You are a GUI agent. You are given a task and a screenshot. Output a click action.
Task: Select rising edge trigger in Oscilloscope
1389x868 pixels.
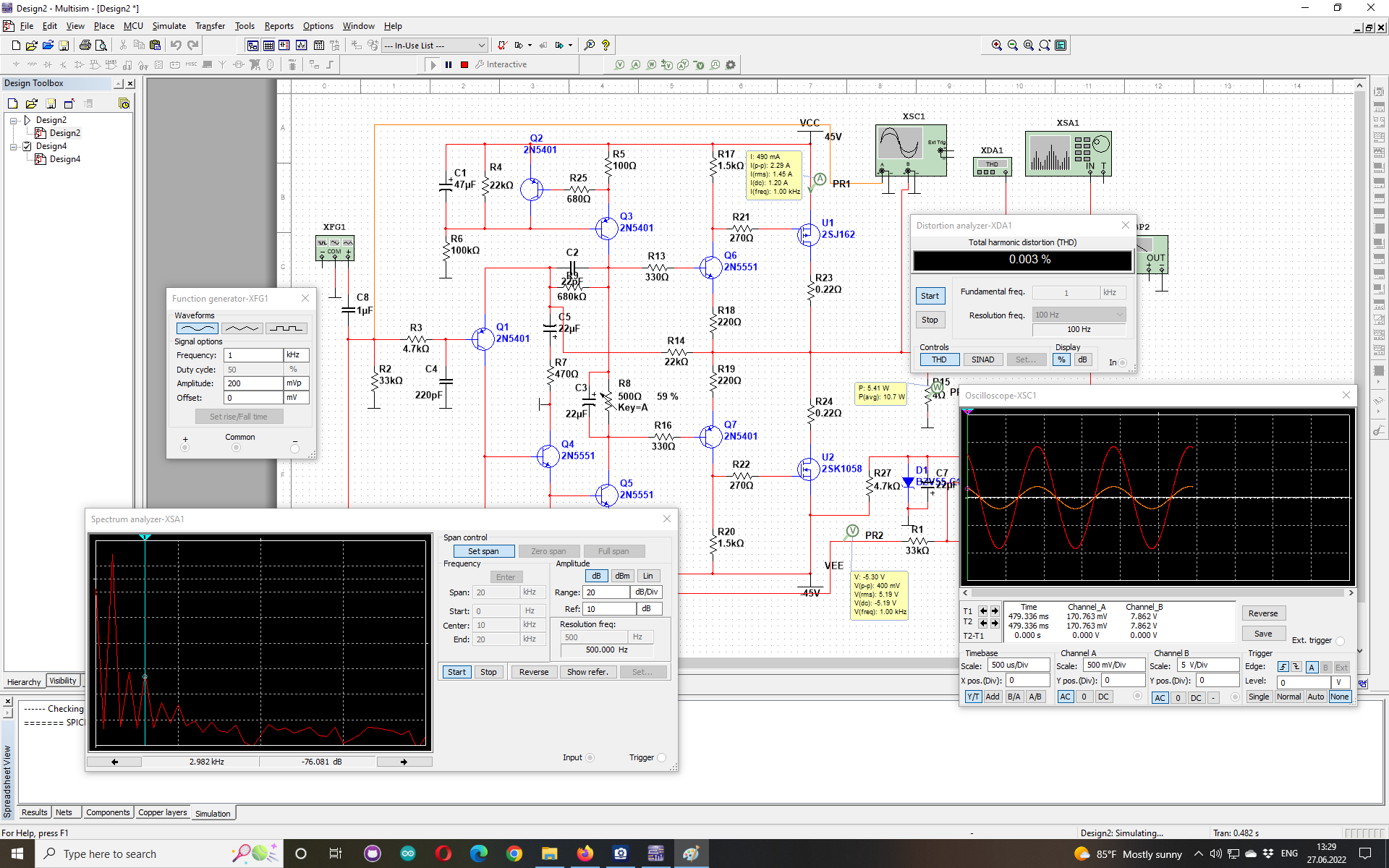pyautogui.click(x=1283, y=667)
